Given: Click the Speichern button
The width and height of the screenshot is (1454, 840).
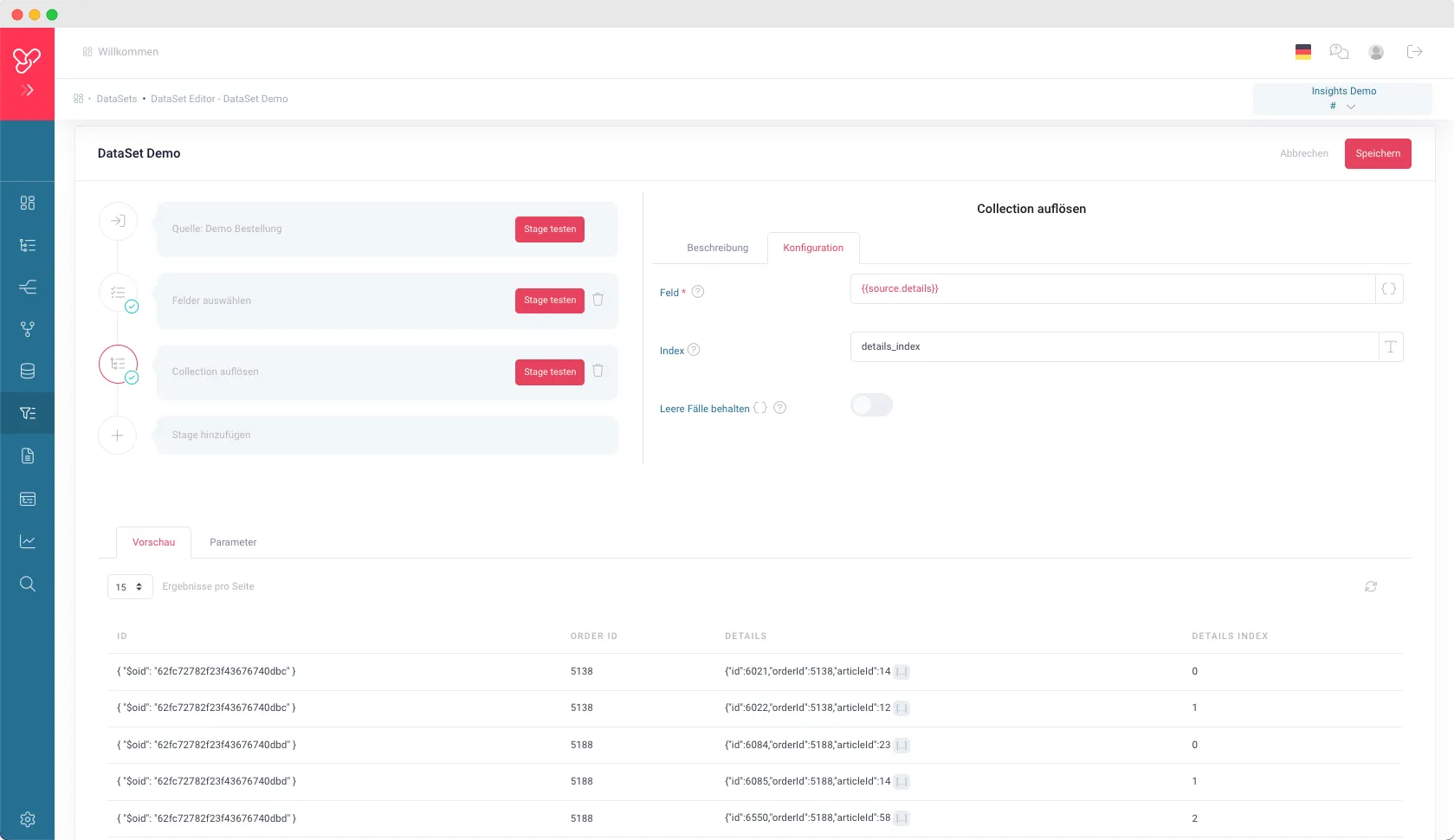Looking at the screenshot, I should 1378,153.
